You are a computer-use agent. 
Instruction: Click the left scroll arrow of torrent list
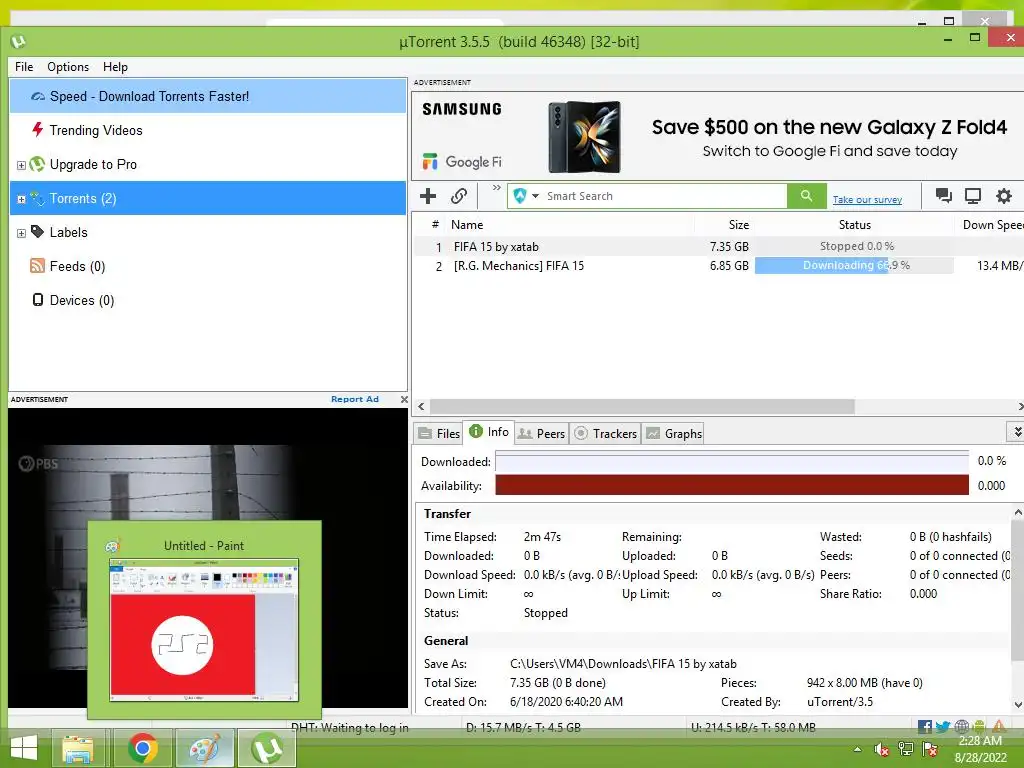click(421, 406)
